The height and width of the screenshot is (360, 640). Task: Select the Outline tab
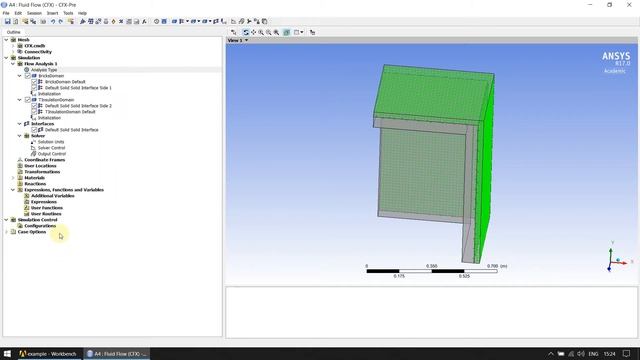tap(13, 32)
